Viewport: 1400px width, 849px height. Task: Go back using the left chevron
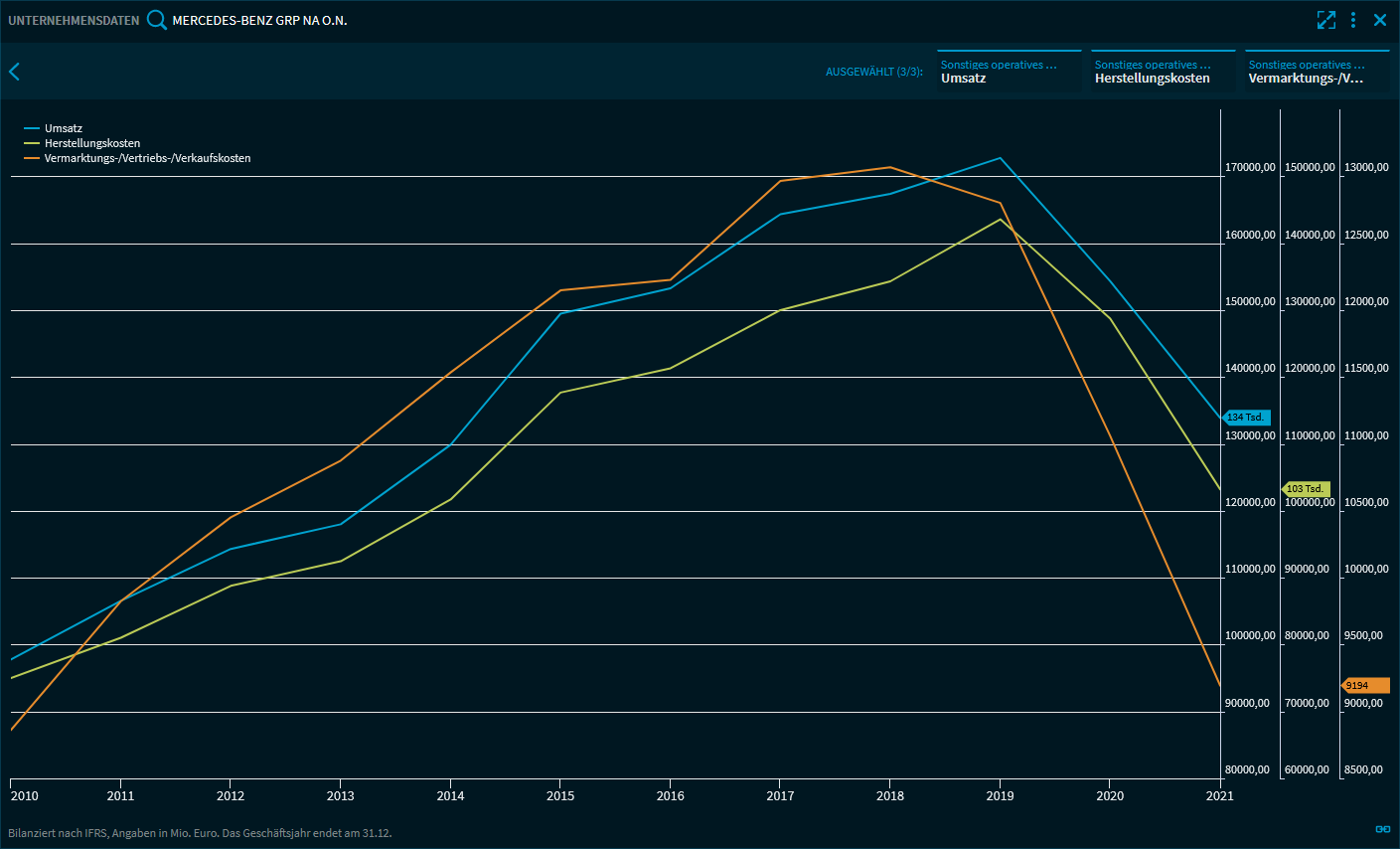click(x=14, y=72)
